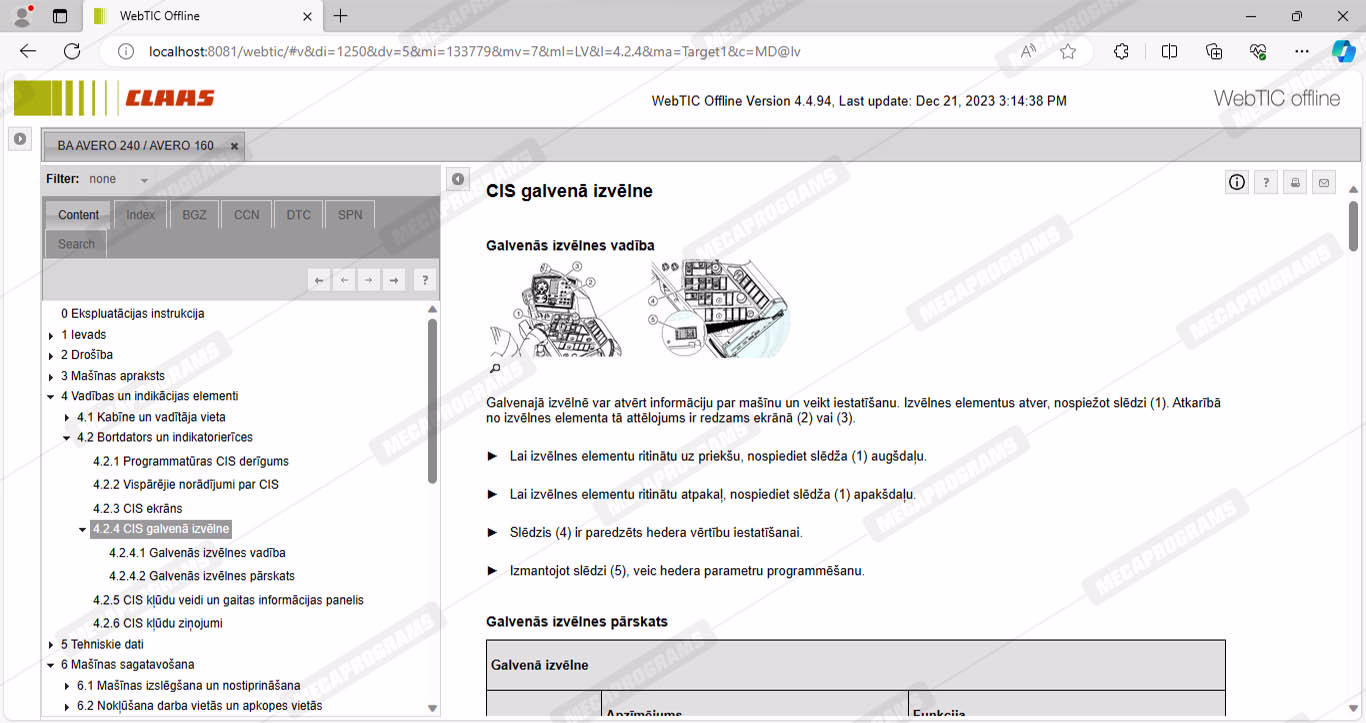The width and height of the screenshot is (1366, 723).
Task: Collapse navigation pane with arrow beside heading
Action: tap(457, 179)
